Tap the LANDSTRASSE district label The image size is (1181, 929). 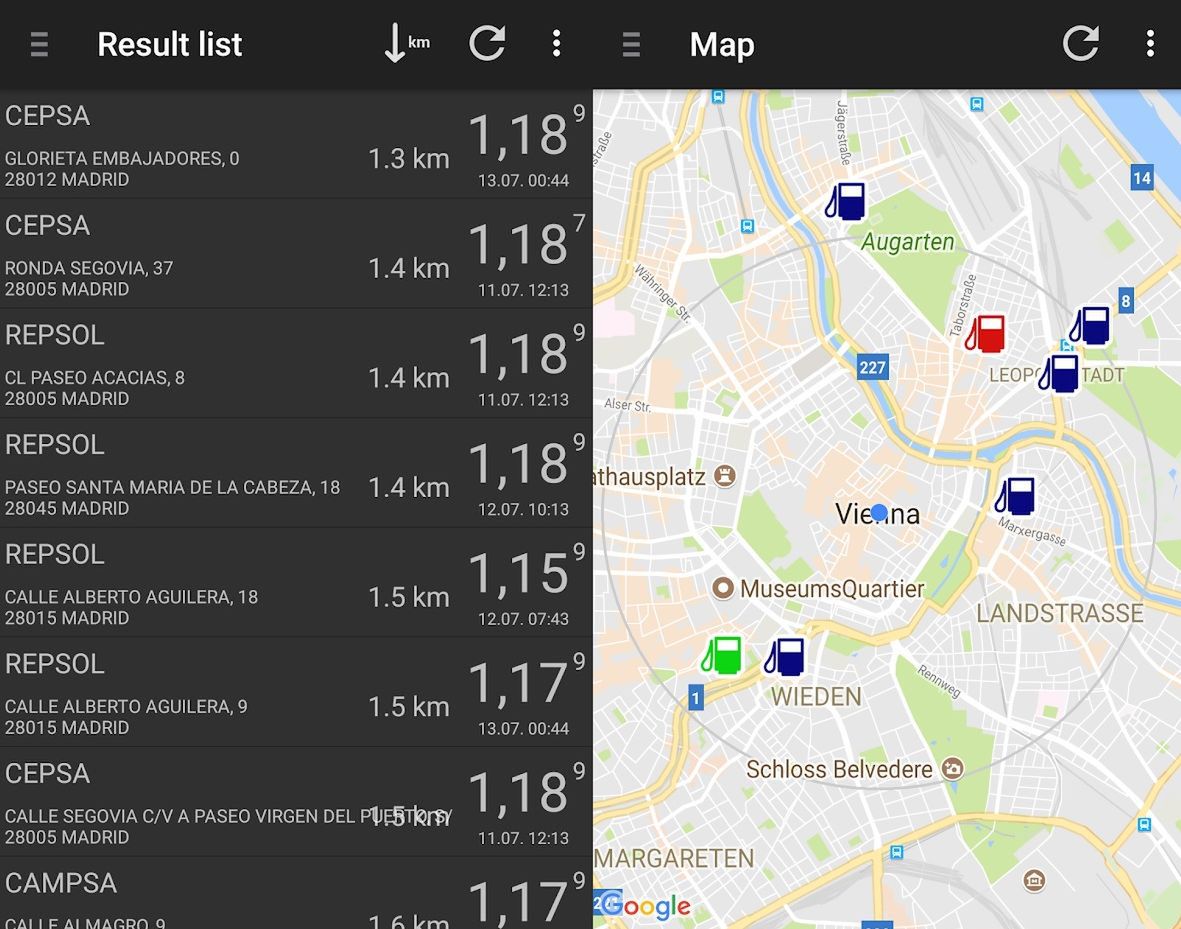click(x=1060, y=613)
